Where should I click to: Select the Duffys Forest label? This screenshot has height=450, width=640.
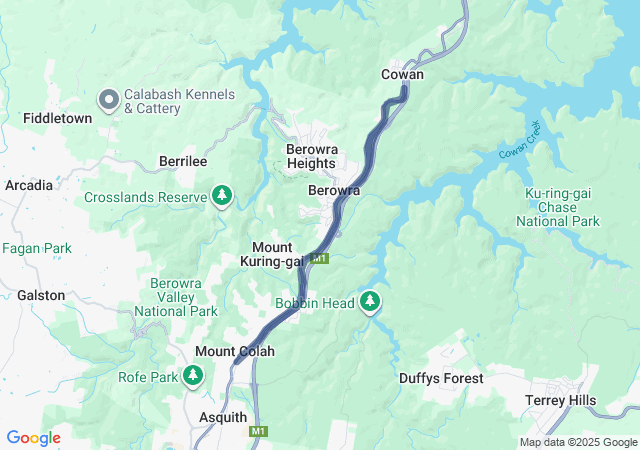point(441,379)
